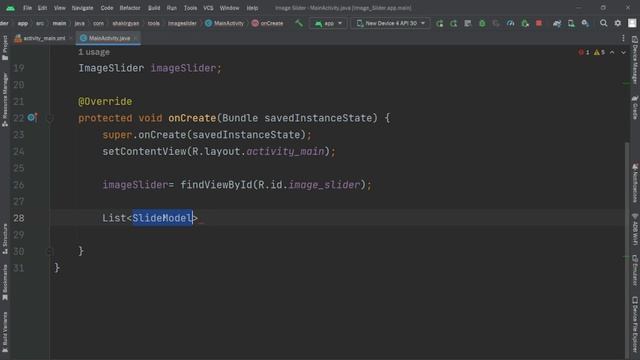Open the Structure tool window
This screenshot has height=360, width=640.
[x=5, y=239]
